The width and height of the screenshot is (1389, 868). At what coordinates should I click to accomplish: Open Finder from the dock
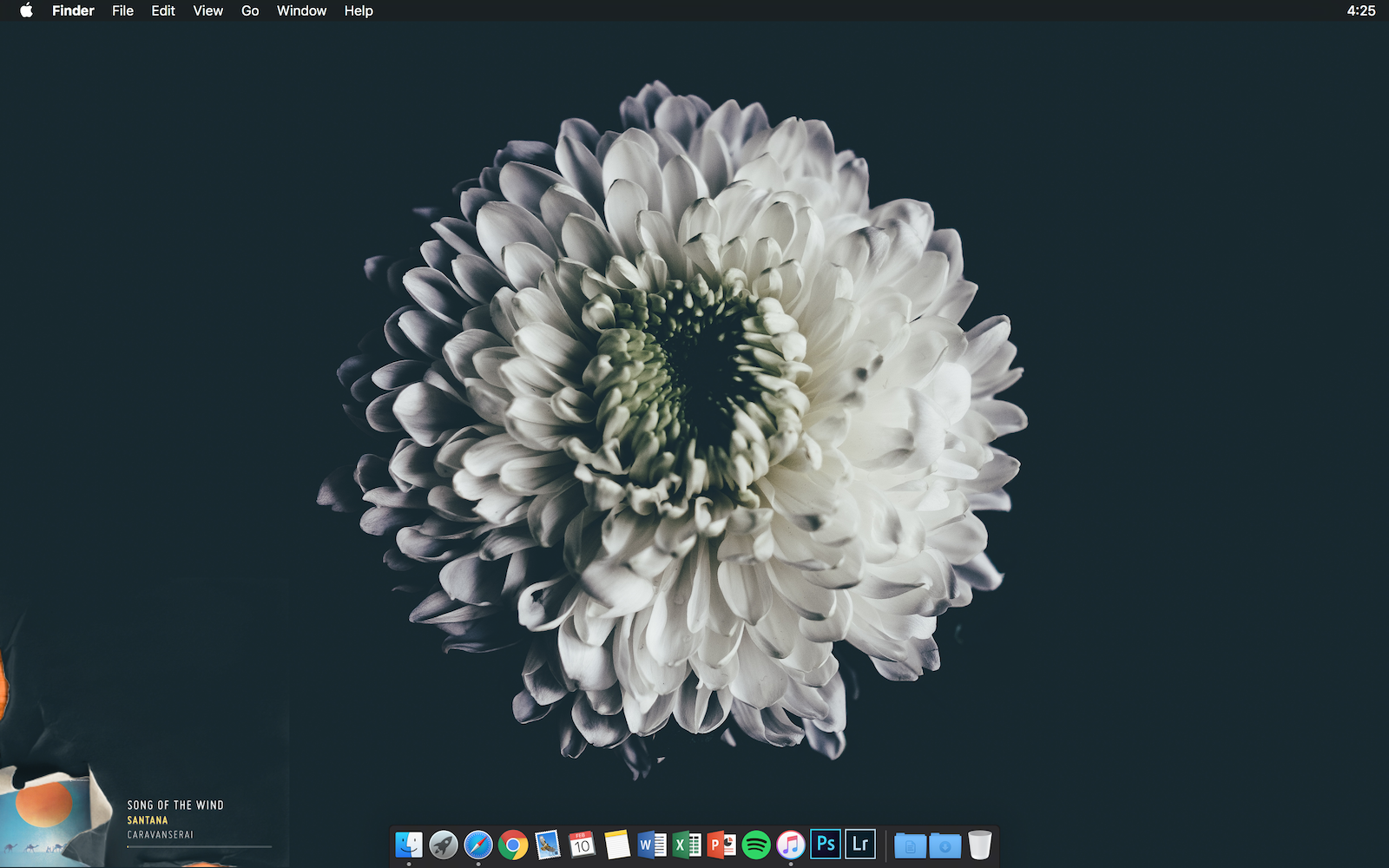pyautogui.click(x=409, y=845)
